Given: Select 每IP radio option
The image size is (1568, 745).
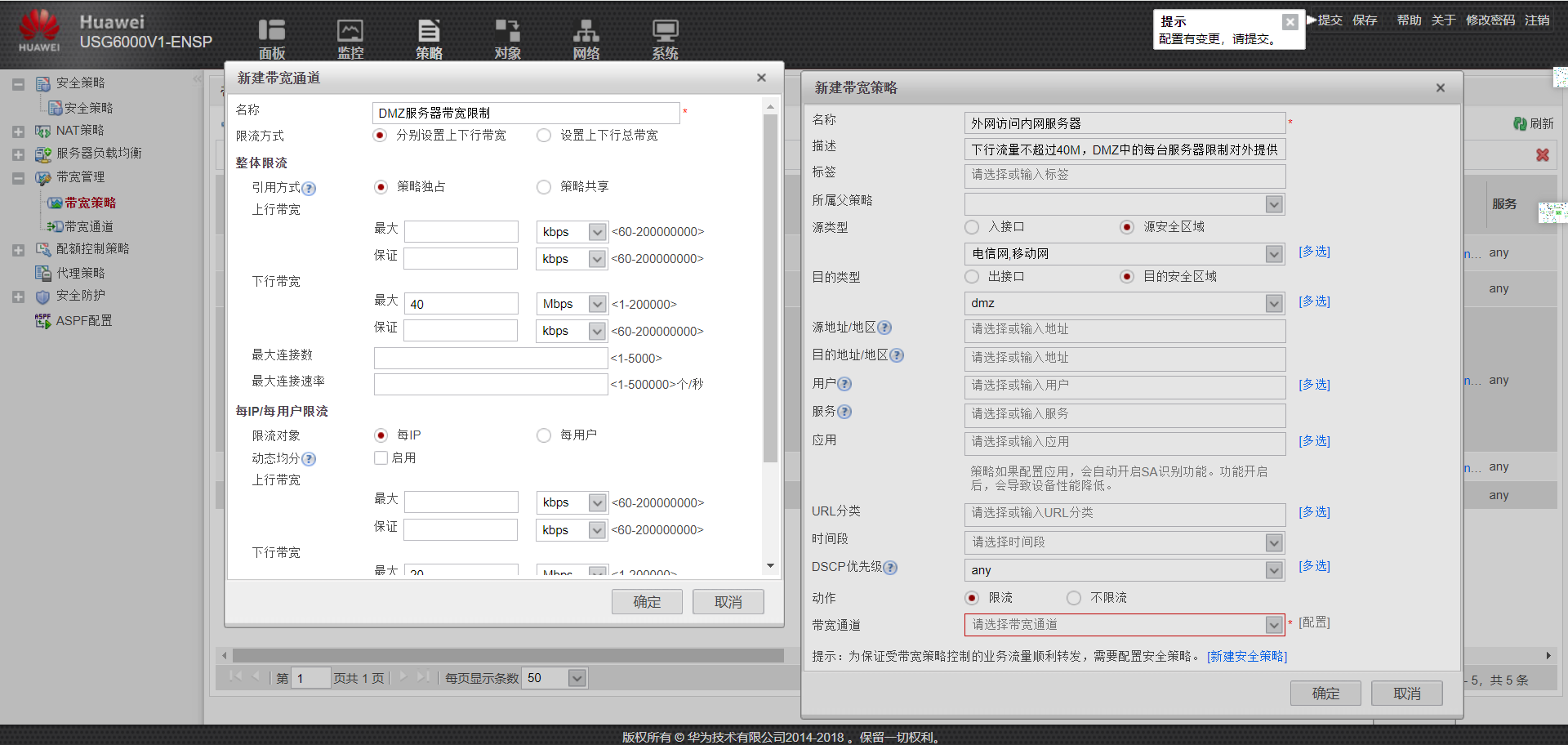Looking at the screenshot, I should click(381, 435).
